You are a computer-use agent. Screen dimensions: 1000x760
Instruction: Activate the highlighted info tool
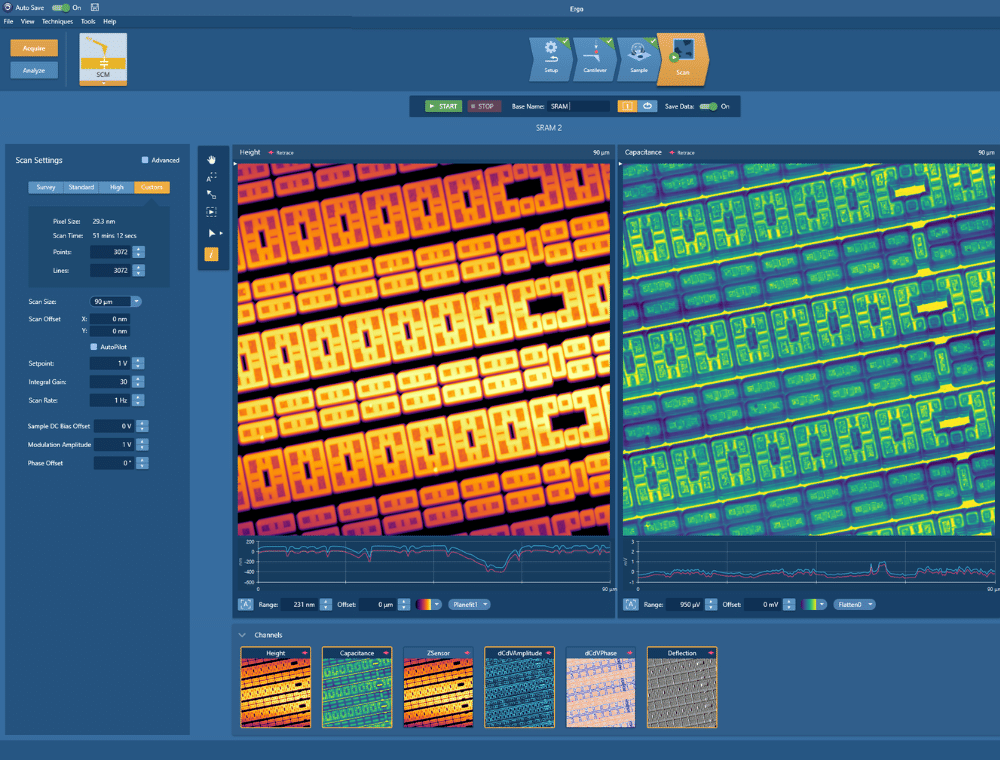pyautogui.click(x=211, y=253)
